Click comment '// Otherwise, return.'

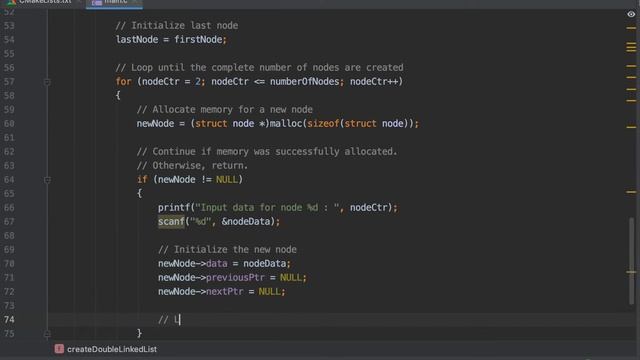pyautogui.click(x=192, y=166)
